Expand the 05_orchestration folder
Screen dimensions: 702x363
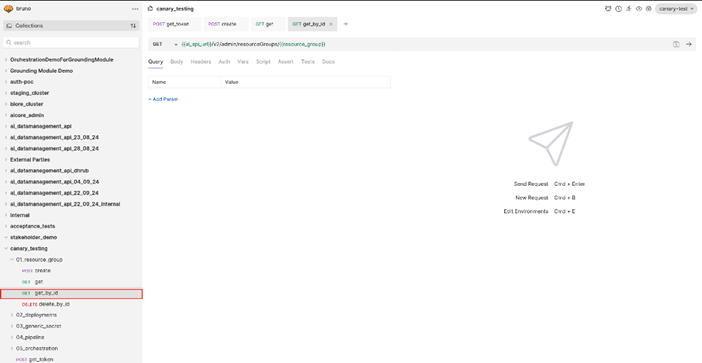coord(12,348)
